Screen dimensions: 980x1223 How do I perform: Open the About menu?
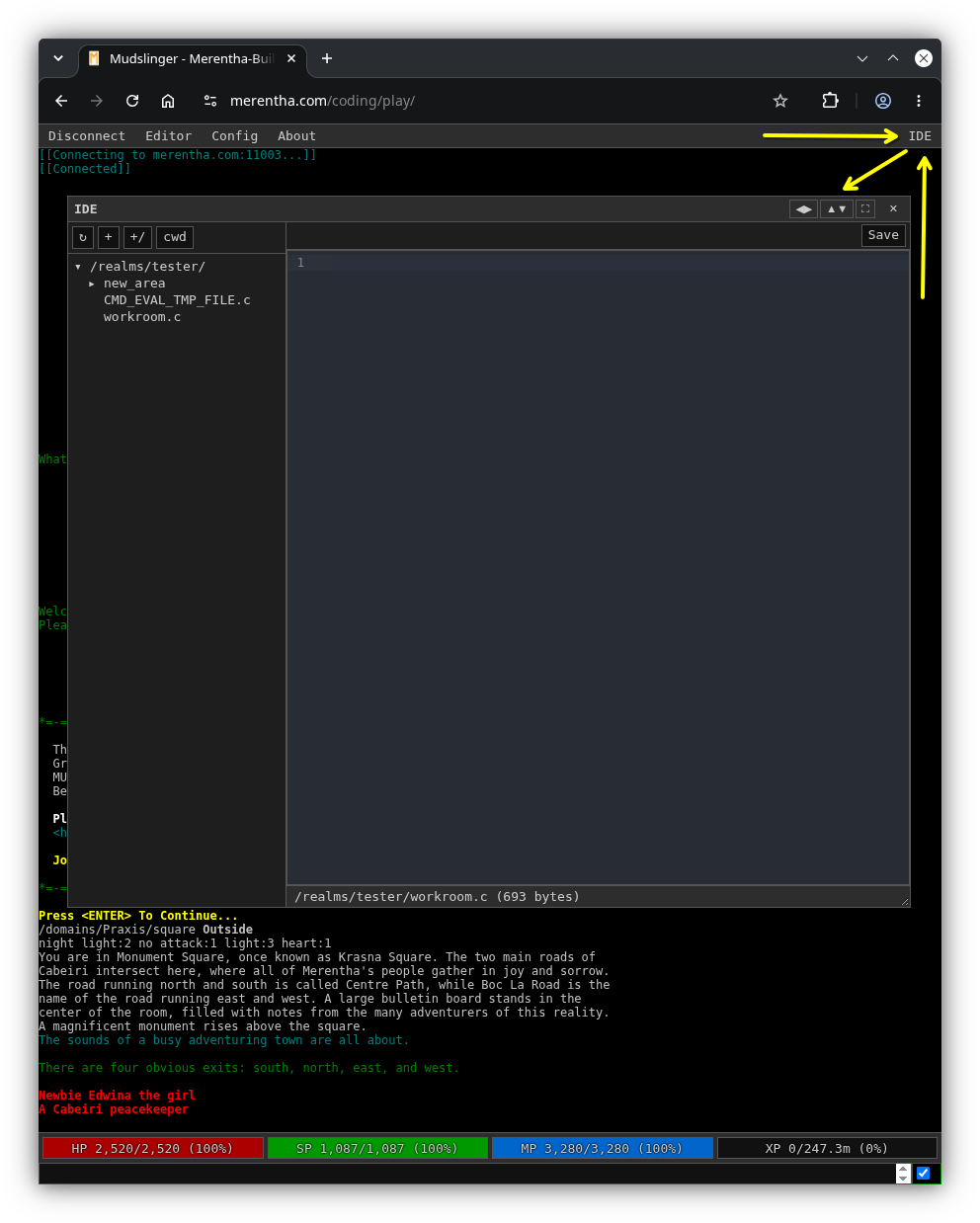[x=296, y=136]
